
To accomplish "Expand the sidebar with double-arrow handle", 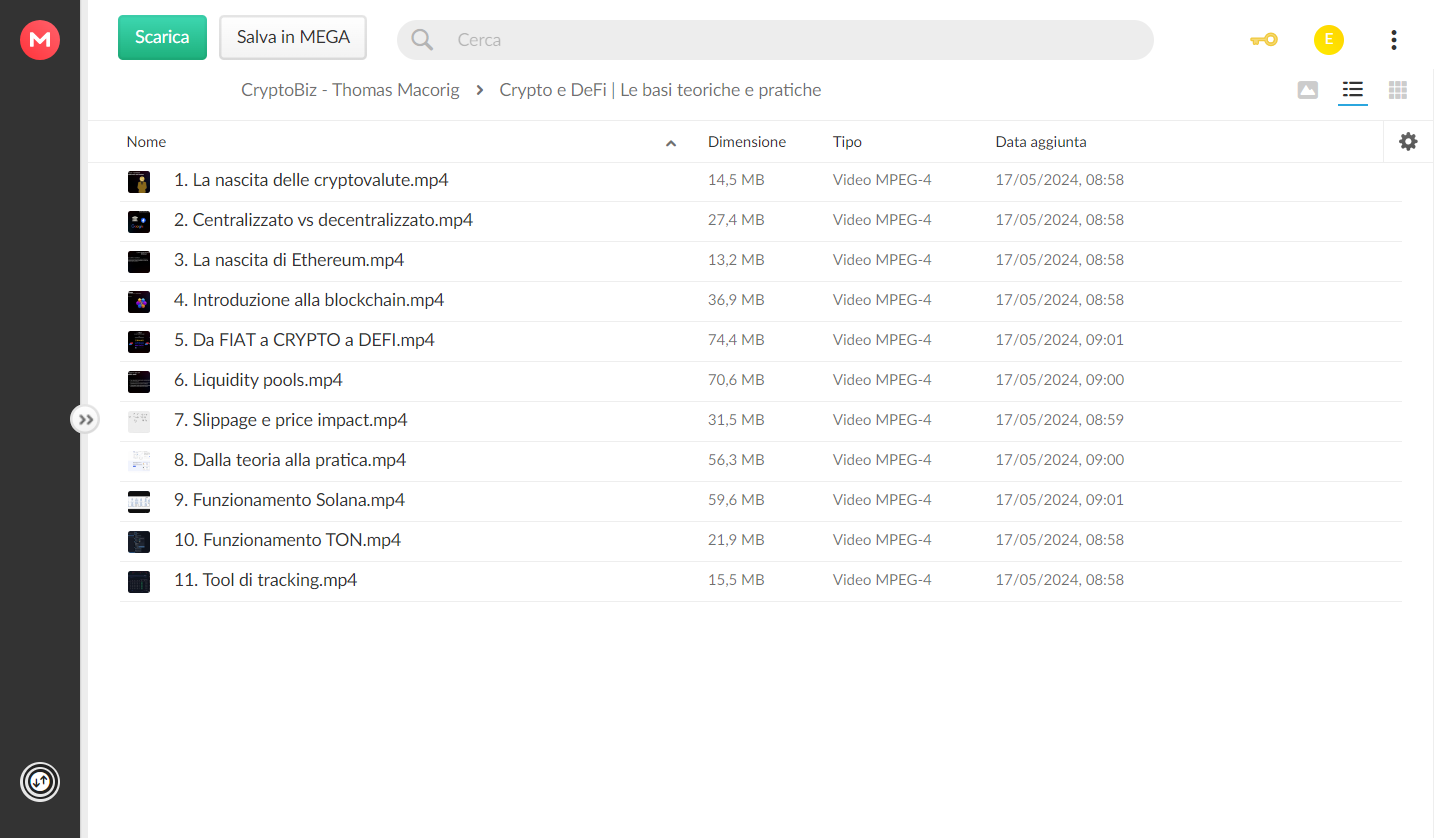I will [x=86, y=419].
